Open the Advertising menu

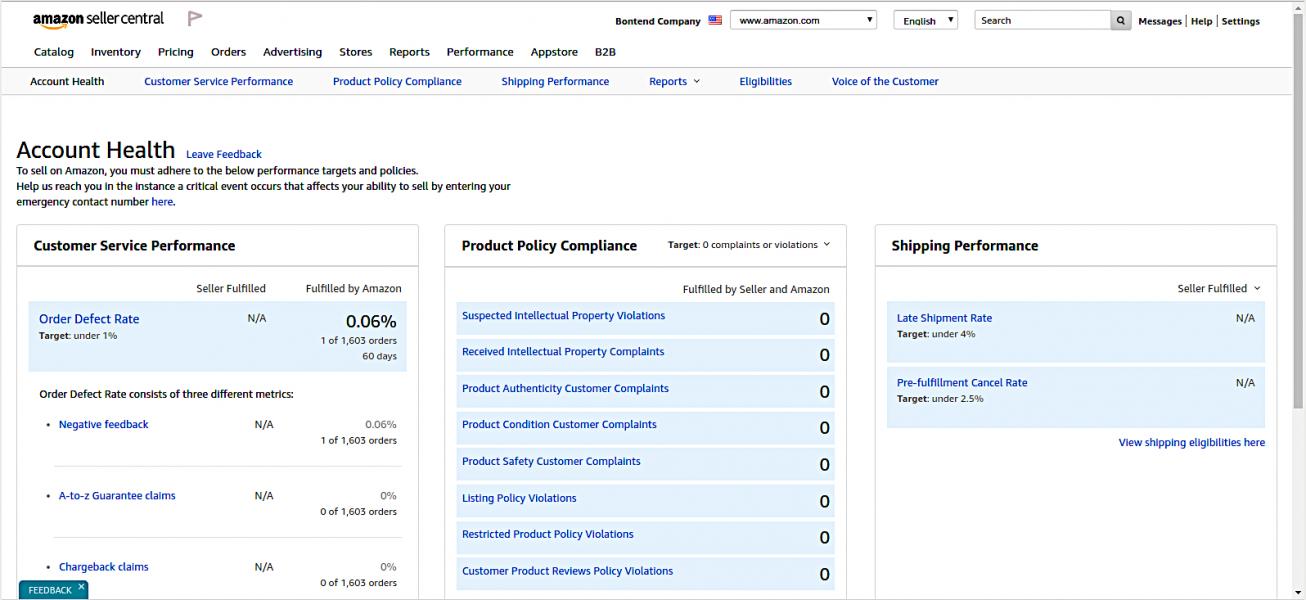coord(292,52)
